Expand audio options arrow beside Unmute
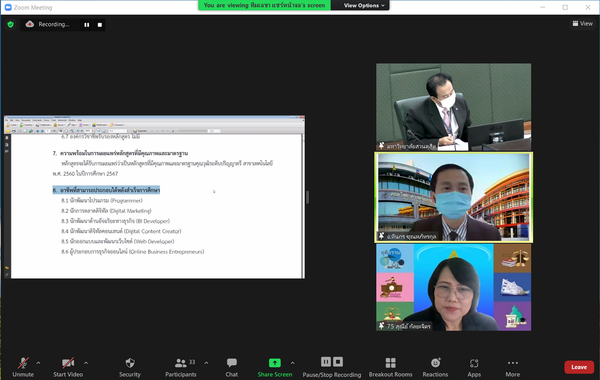The height and width of the screenshot is (380, 600). coord(38,363)
